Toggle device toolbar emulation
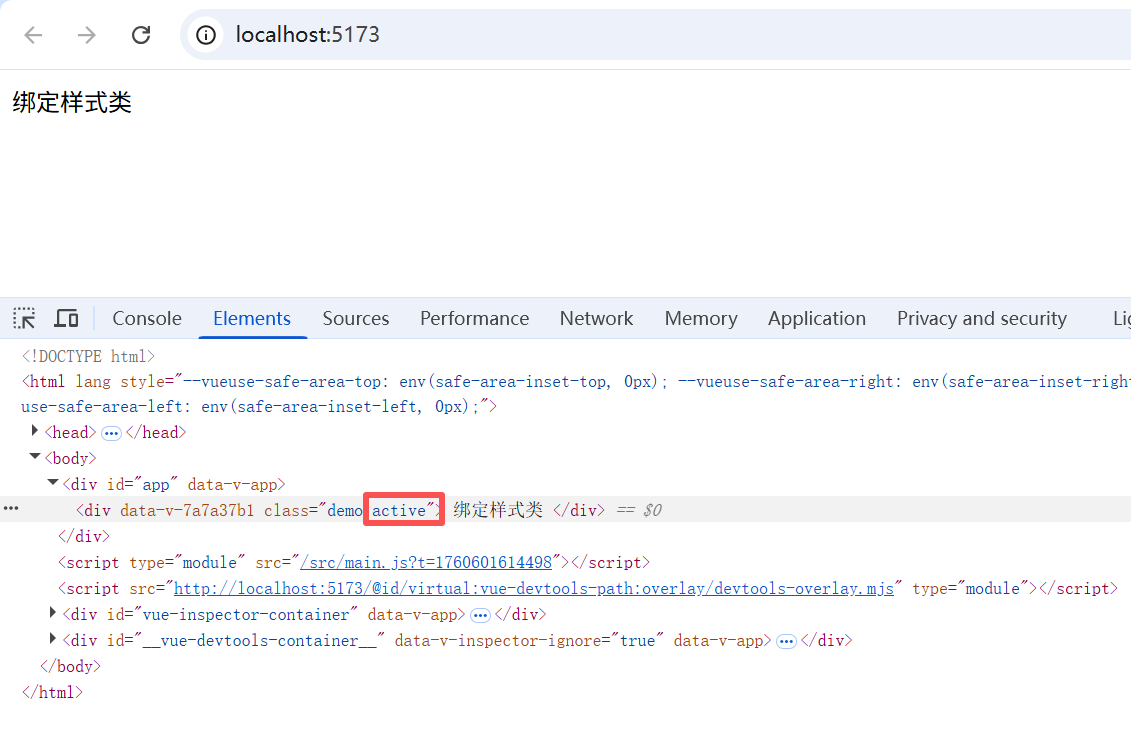 66,318
